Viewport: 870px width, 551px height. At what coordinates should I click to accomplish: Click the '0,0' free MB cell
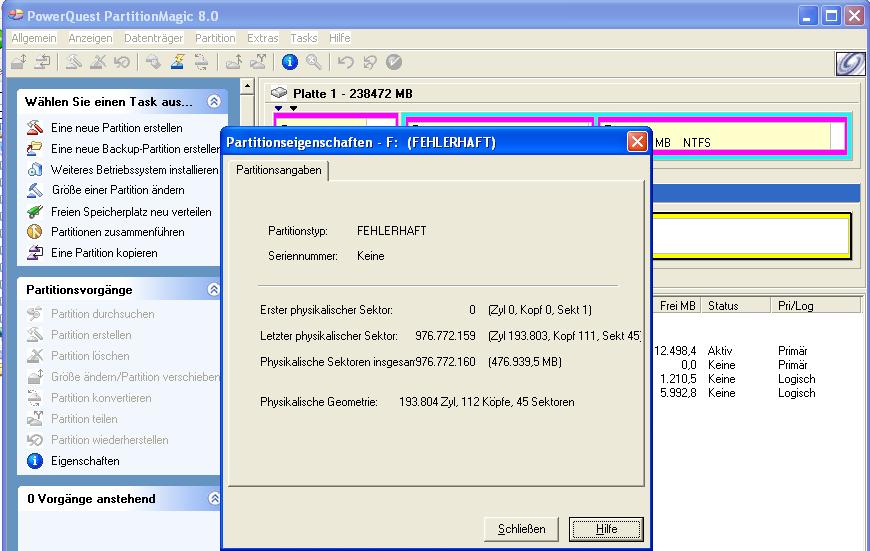pos(689,365)
